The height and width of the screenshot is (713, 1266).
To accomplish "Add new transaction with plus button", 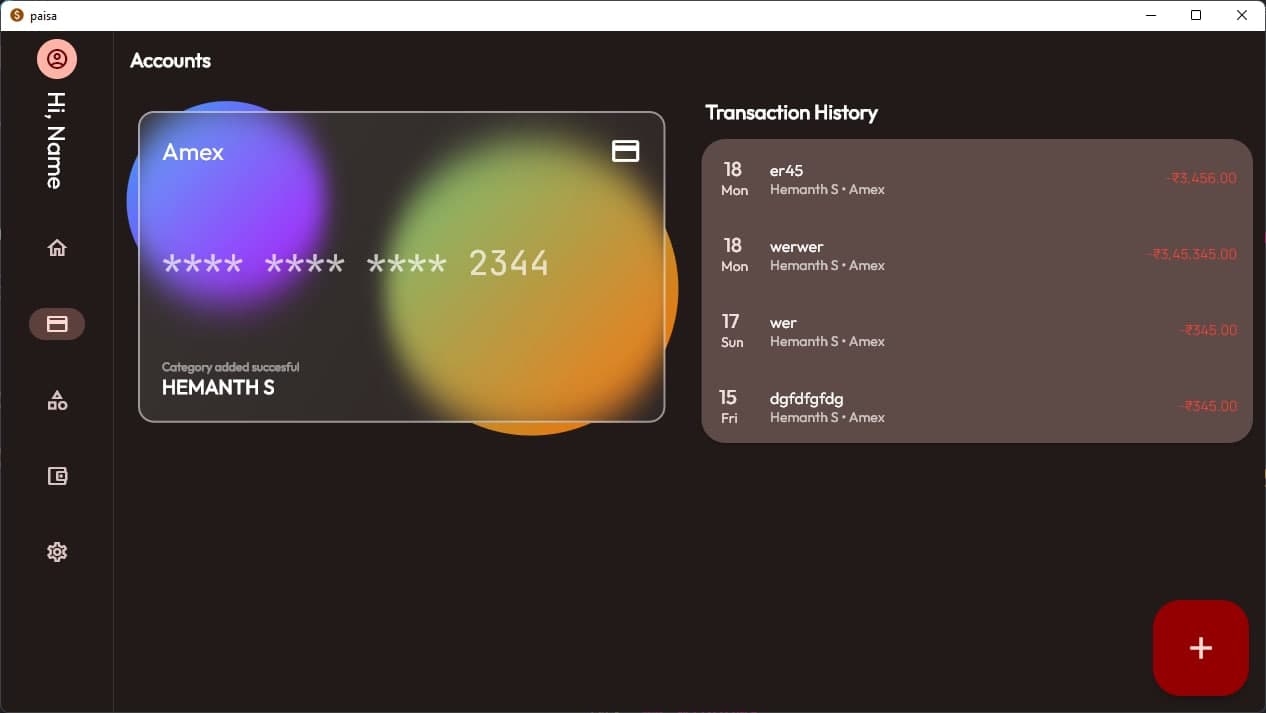I will pos(1200,648).
